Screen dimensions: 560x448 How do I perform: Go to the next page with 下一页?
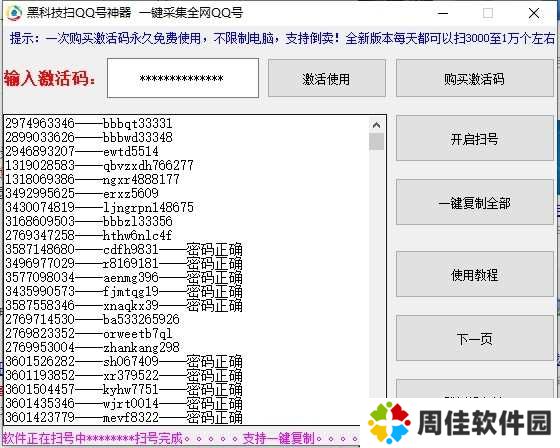474,338
